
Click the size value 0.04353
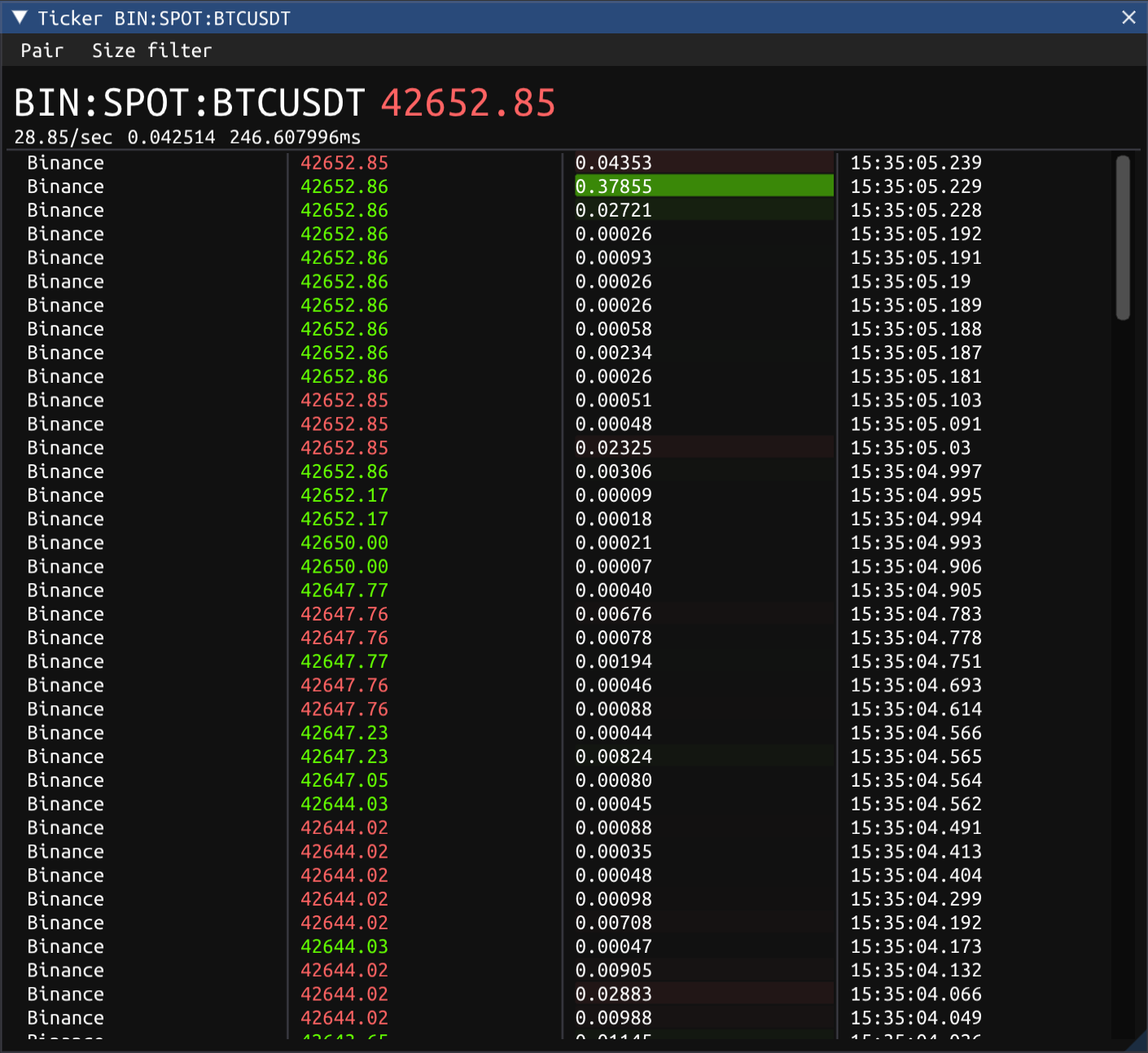614,163
